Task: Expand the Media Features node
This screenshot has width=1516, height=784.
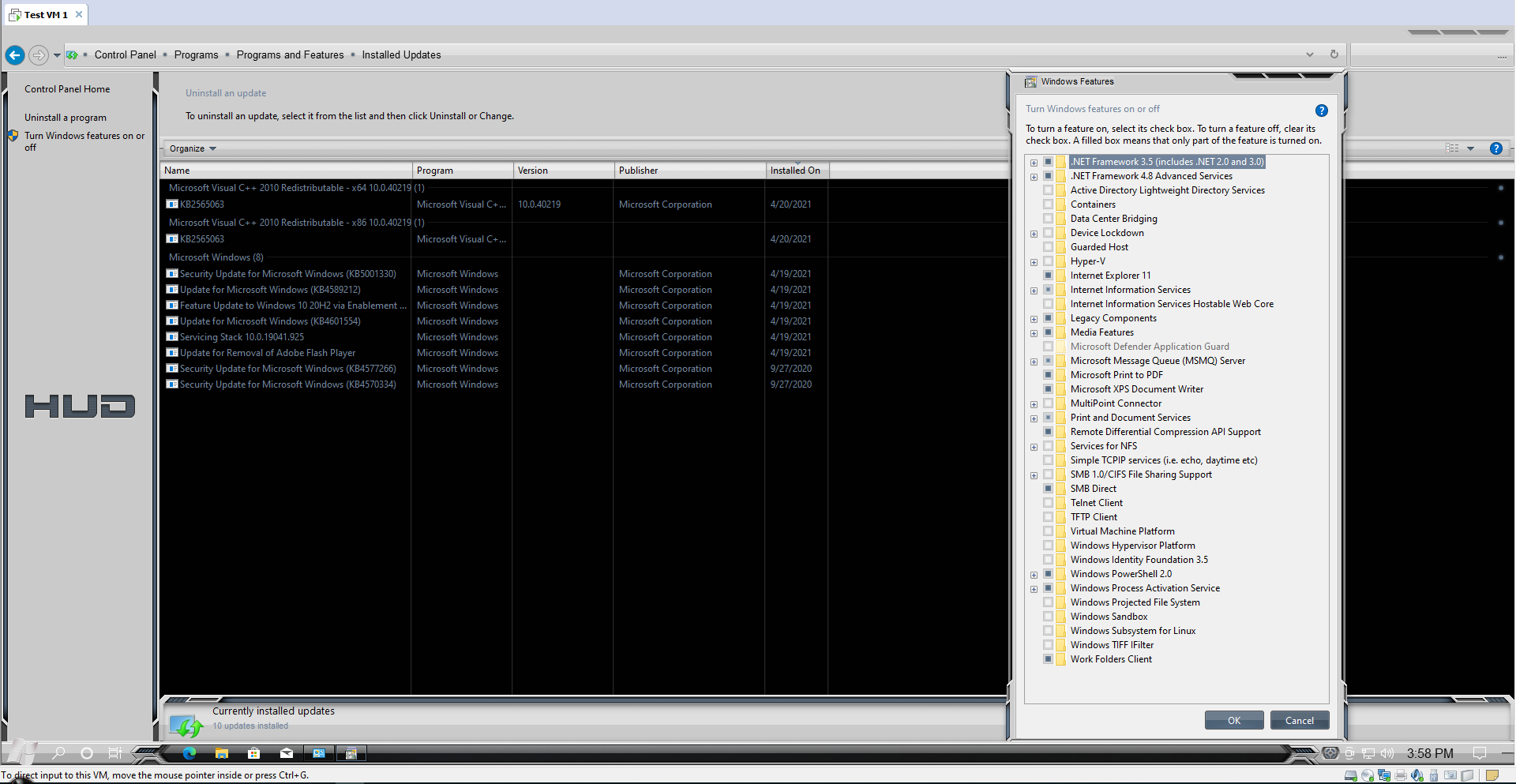Action: (1034, 333)
